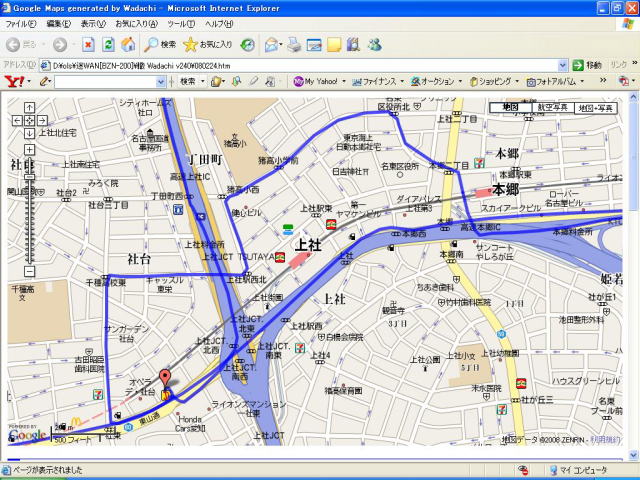
Task: Pan the map left arrow
Action: (17, 120)
